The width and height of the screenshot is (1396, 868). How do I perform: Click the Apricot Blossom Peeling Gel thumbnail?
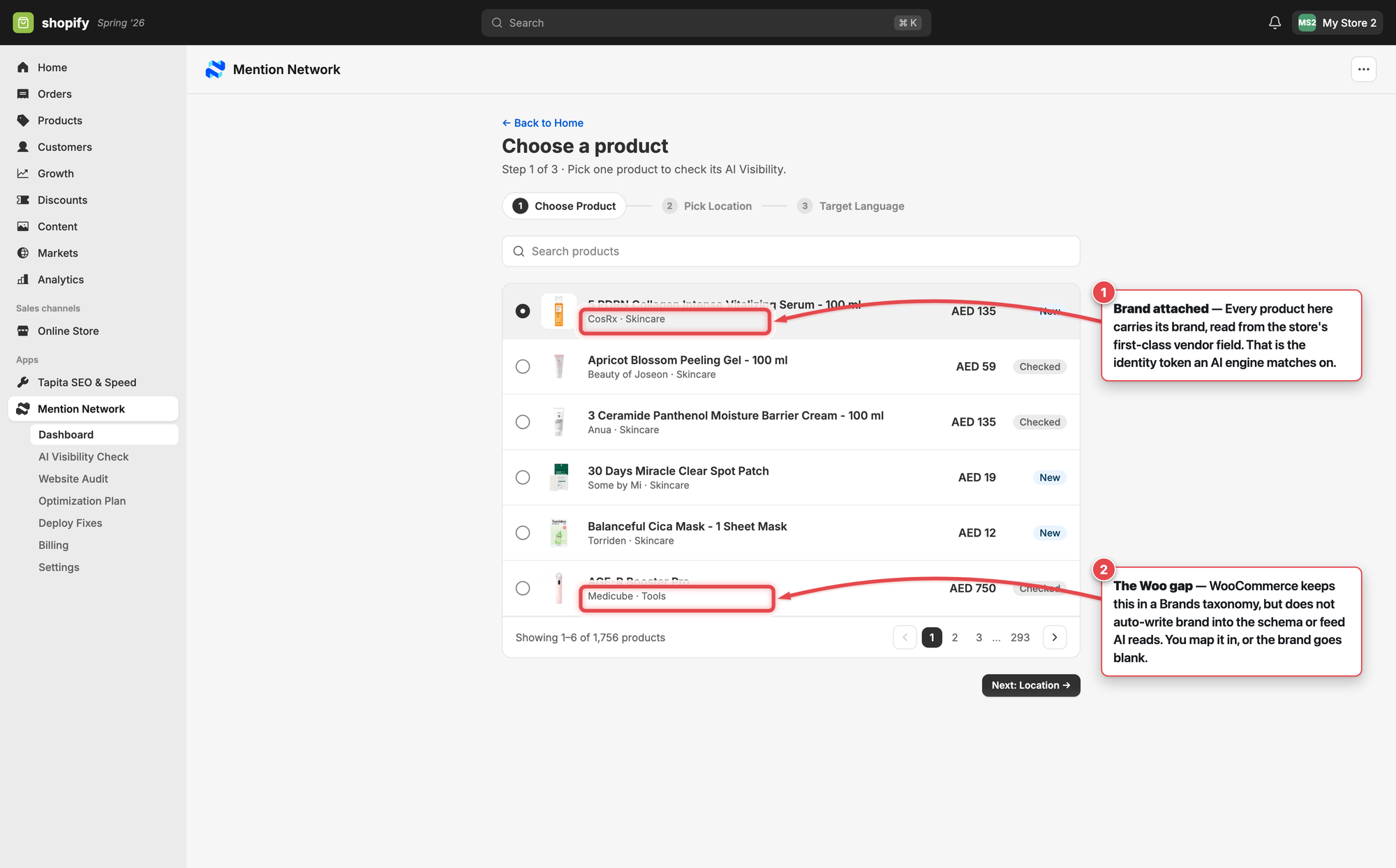point(558,366)
